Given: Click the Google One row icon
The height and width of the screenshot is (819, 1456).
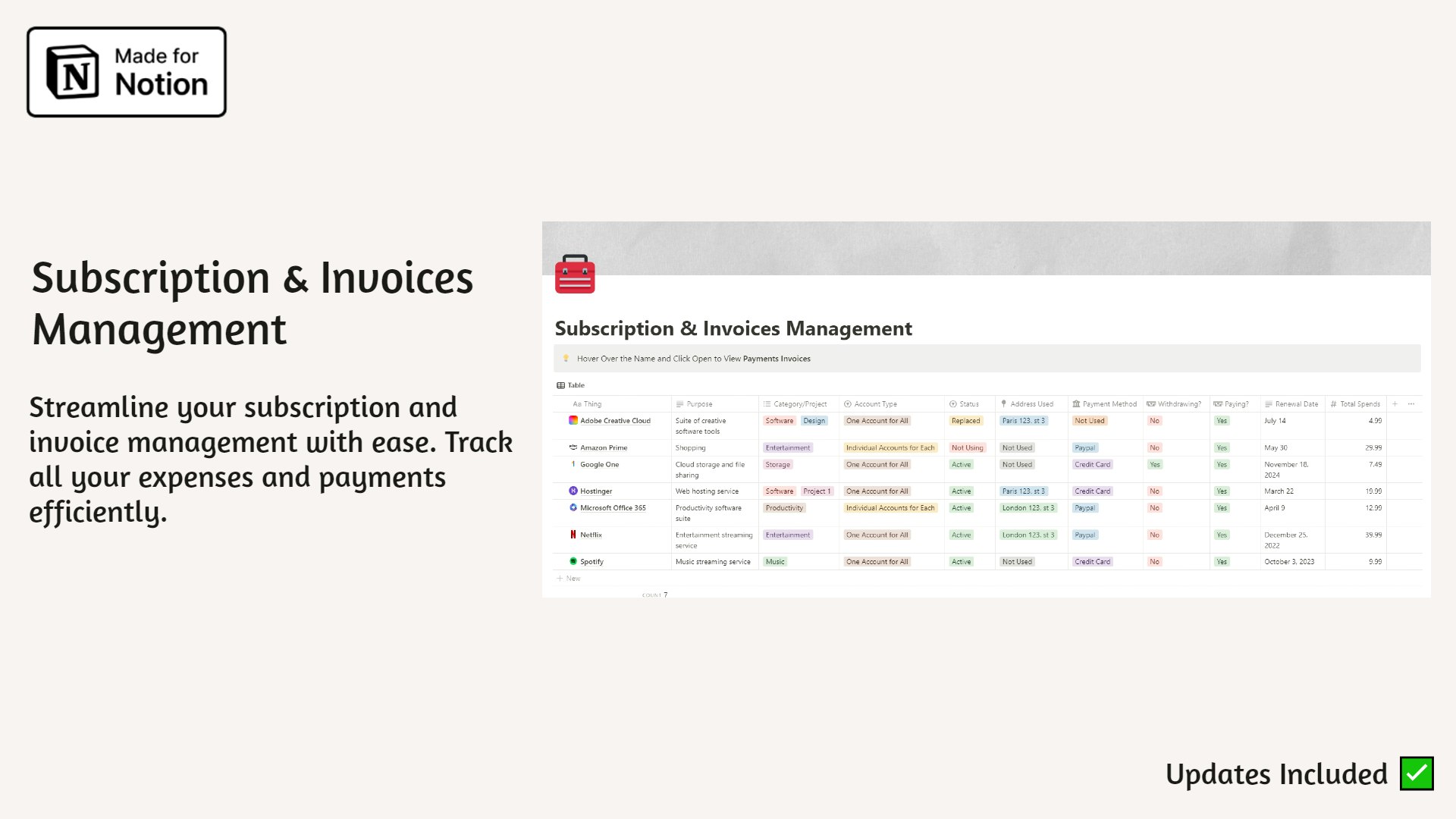Looking at the screenshot, I should (x=573, y=464).
